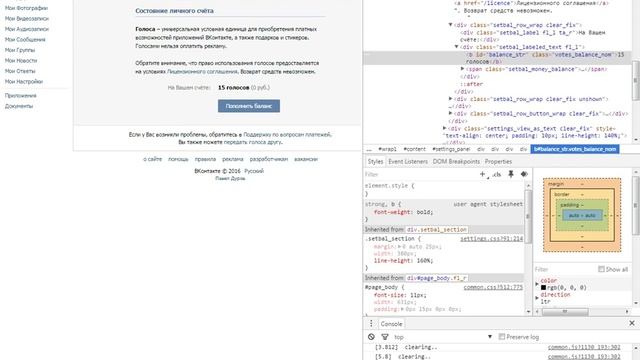Toggle the .cls element classes button
Viewport: 640px width, 360px height.
pos(496,174)
